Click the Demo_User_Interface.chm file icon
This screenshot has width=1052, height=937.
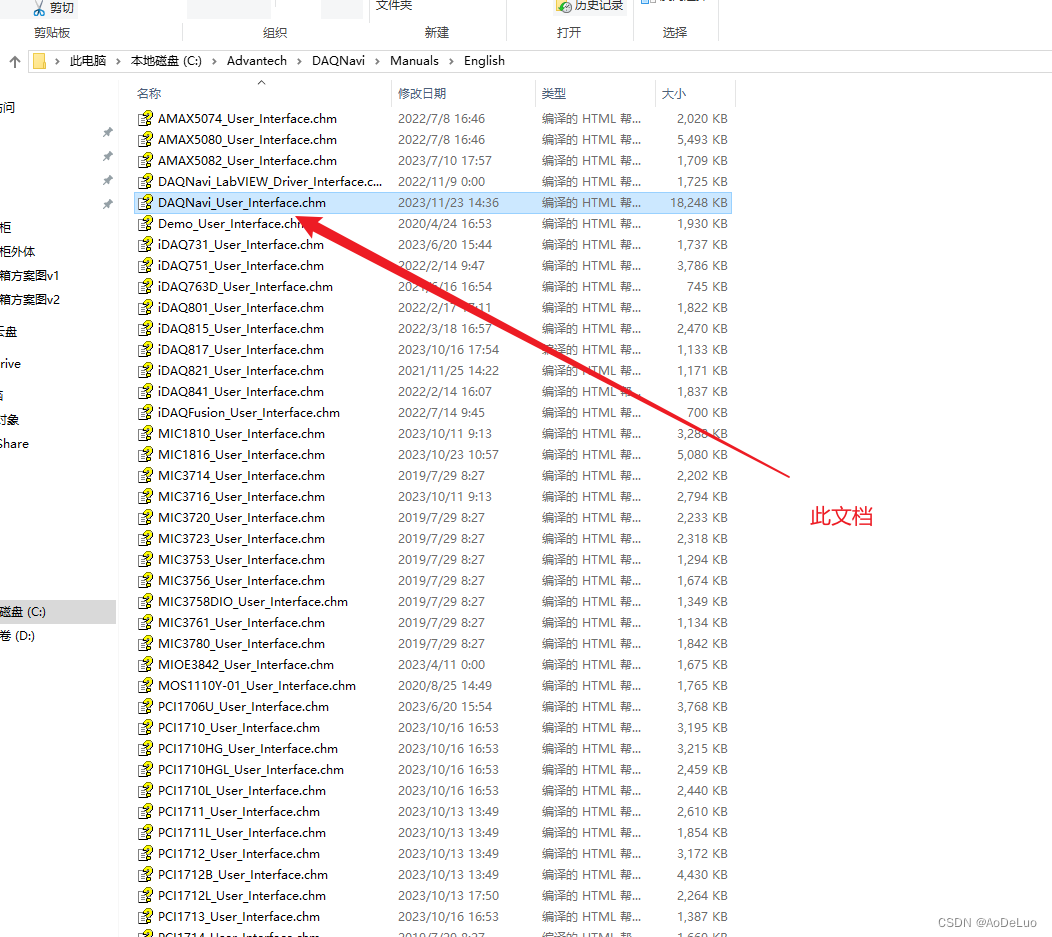146,223
